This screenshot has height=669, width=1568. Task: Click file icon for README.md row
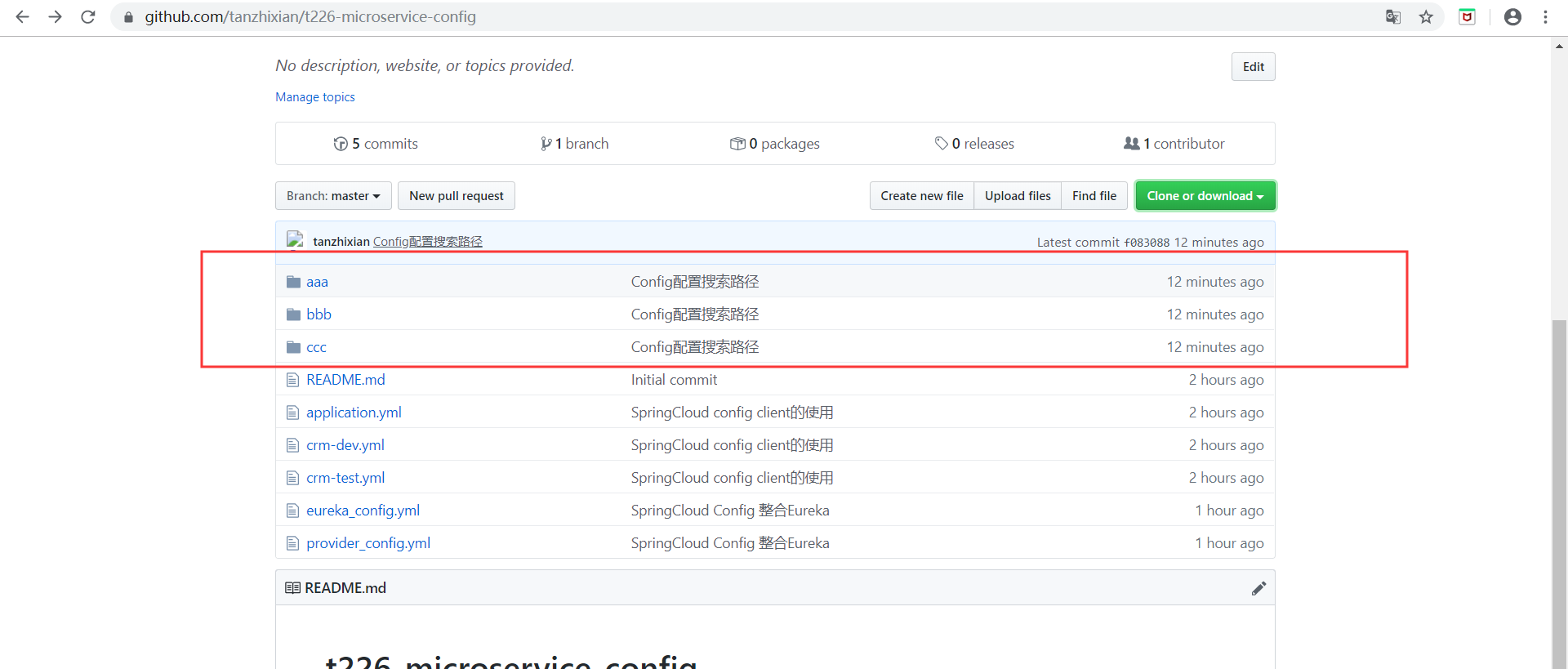coord(293,380)
